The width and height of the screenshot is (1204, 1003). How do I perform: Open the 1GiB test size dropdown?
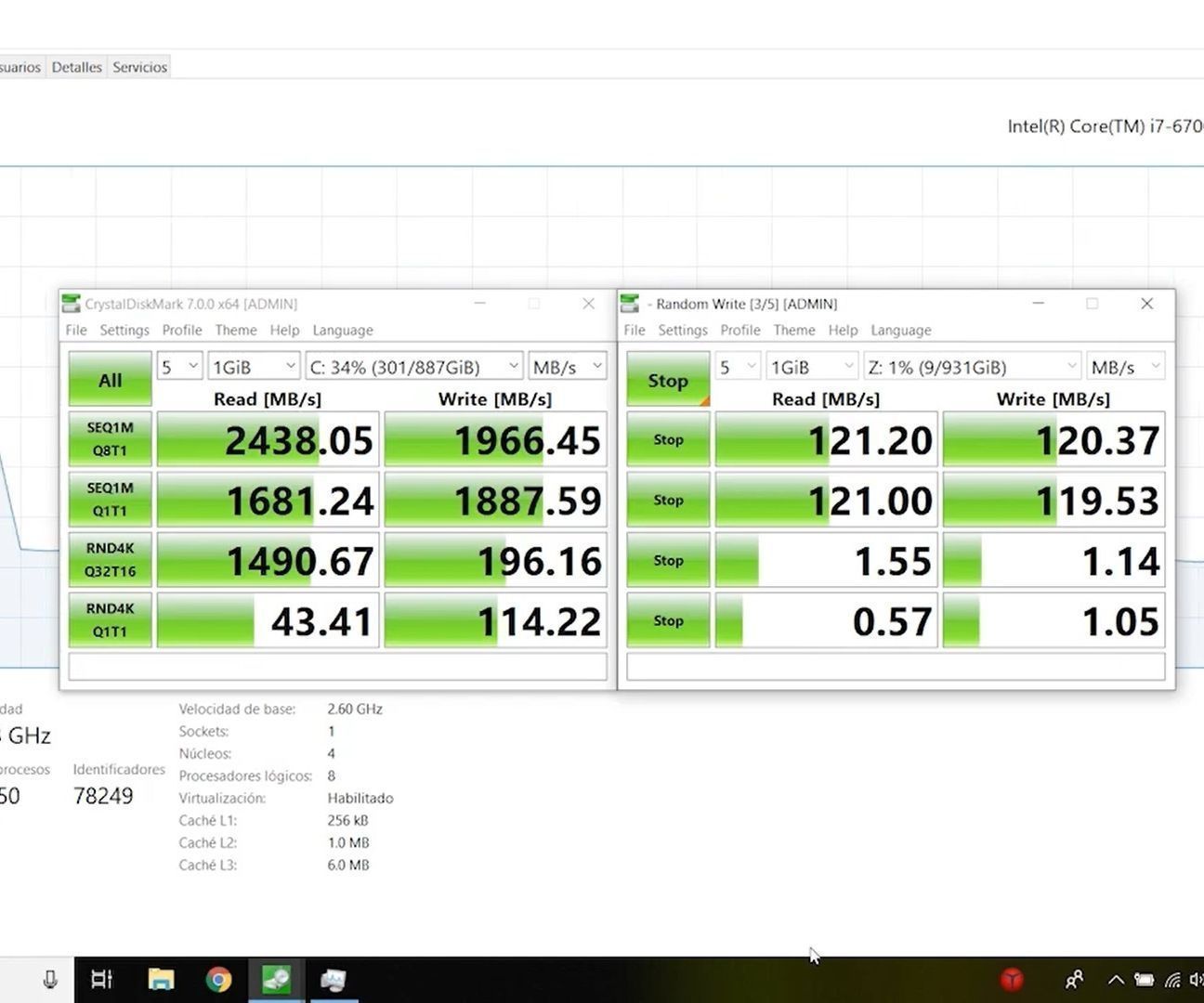pos(253,366)
